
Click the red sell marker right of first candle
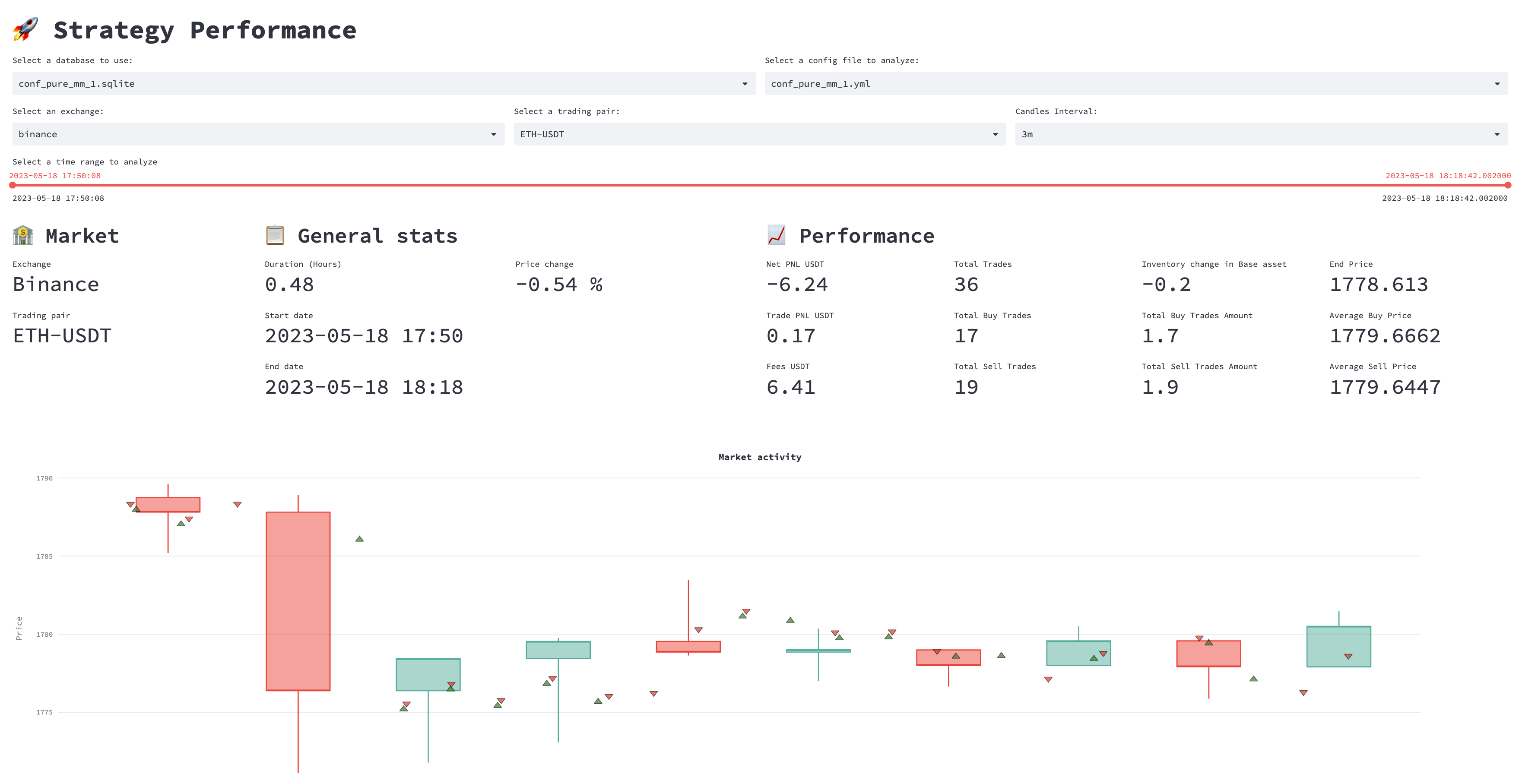(x=237, y=505)
